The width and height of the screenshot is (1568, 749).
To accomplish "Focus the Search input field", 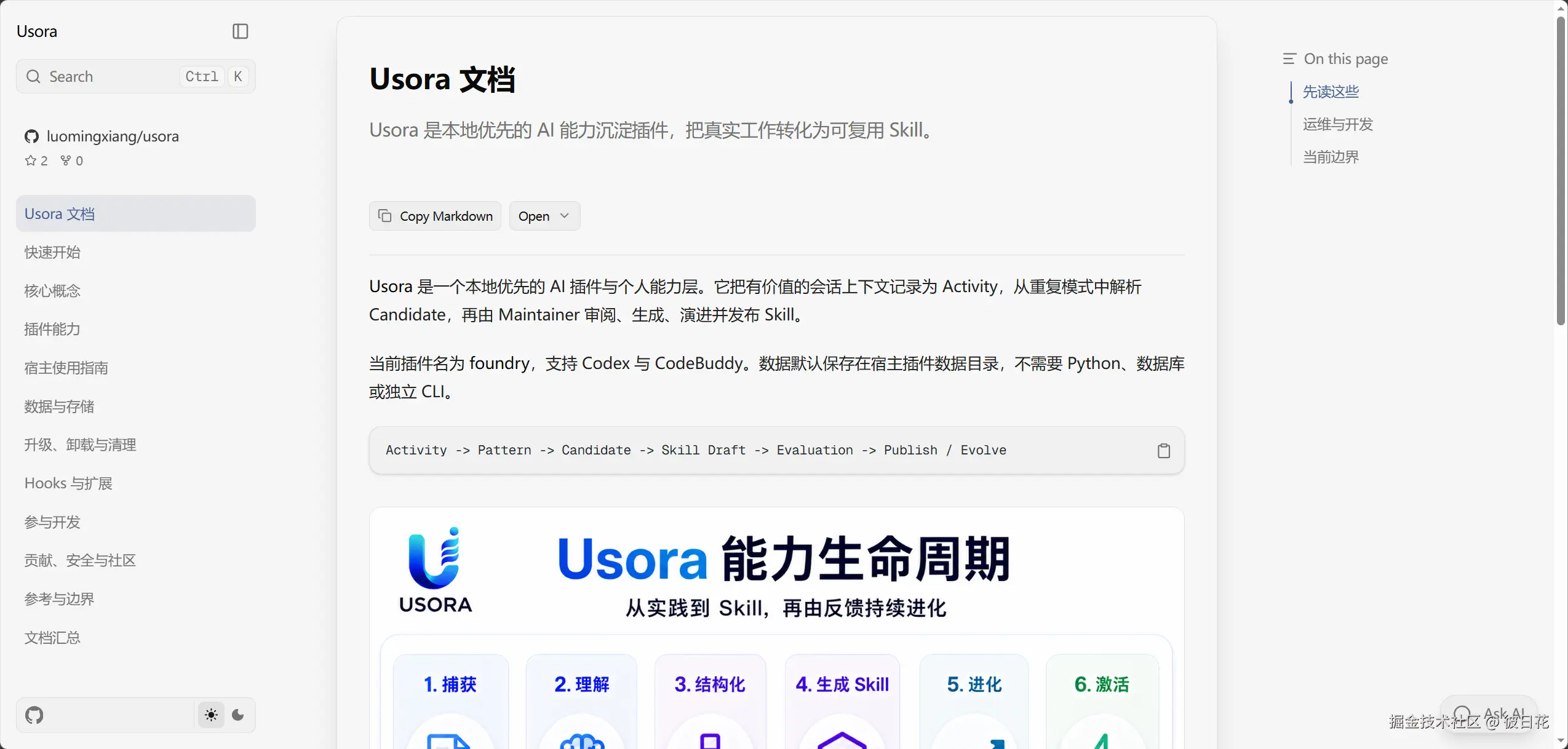I will coord(136,76).
